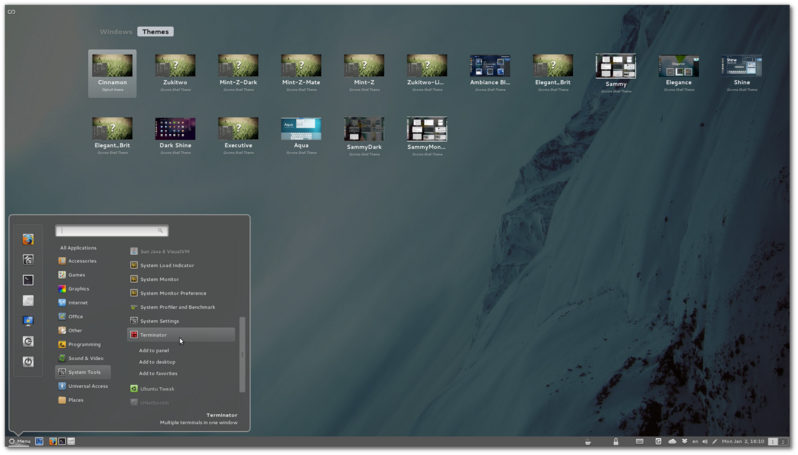Launch the terminal from the favorites sidebar
Viewport: 798px width, 455px height.
click(x=28, y=280)
